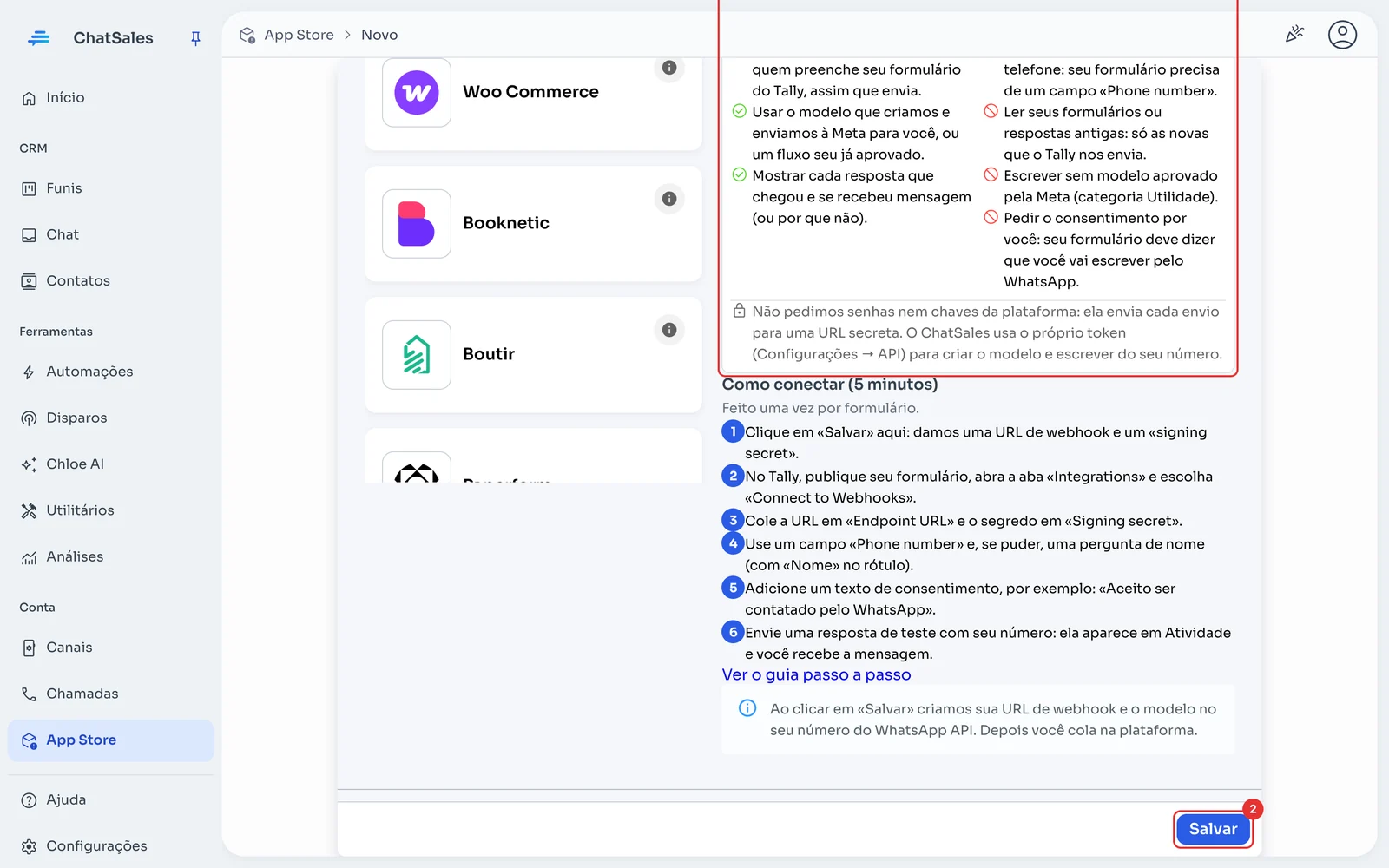Open the user profile avatar
This screenshot has width=1389, height=868.
[1342, 35]
